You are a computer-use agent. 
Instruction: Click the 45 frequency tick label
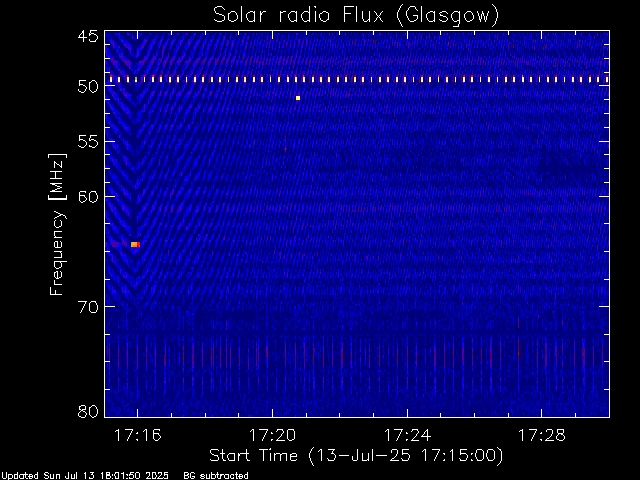click(88, 36)
